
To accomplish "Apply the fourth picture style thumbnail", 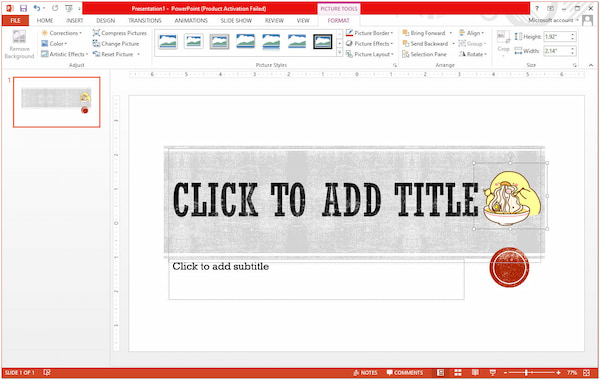I will 246,41.
